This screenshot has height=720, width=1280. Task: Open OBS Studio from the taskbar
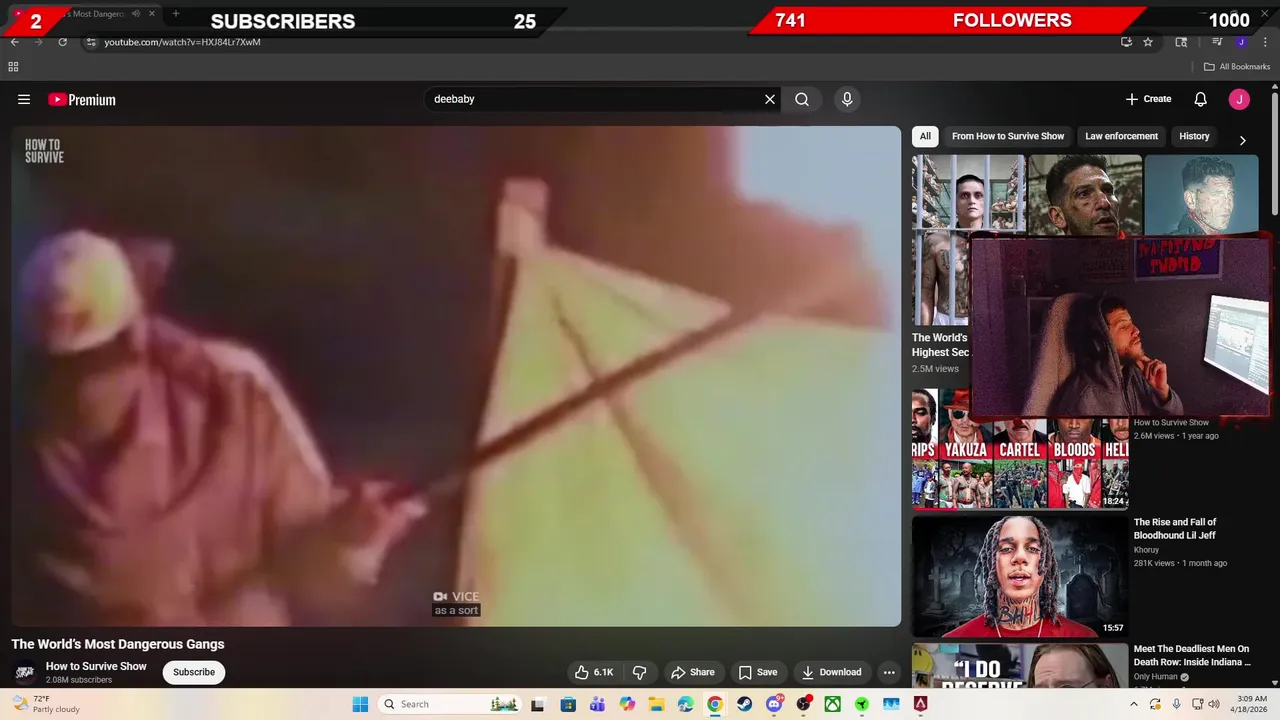pos(803,704)
